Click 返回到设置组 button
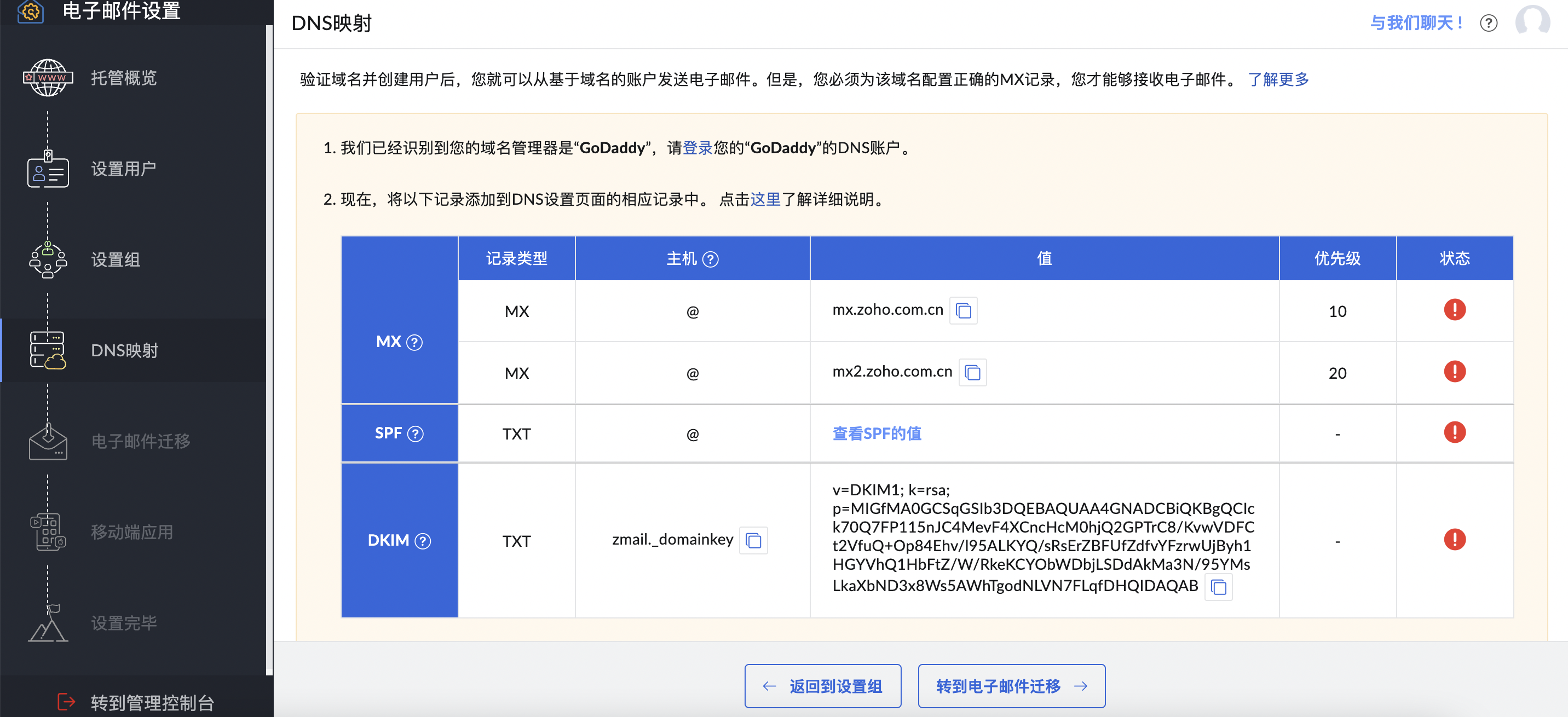Image resolution: width=1568 pixels, height=717 pixels. pyautogui.click(x=822, y=686)
